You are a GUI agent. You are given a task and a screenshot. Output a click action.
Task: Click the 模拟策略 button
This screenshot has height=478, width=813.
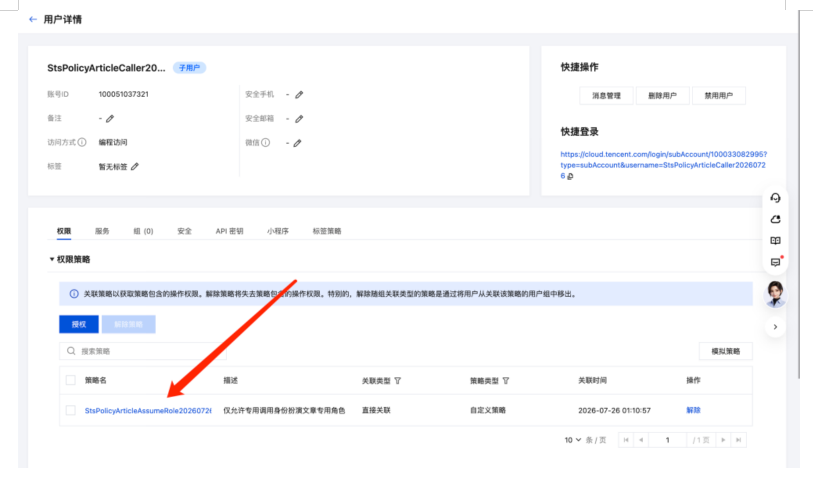(725, 352)
